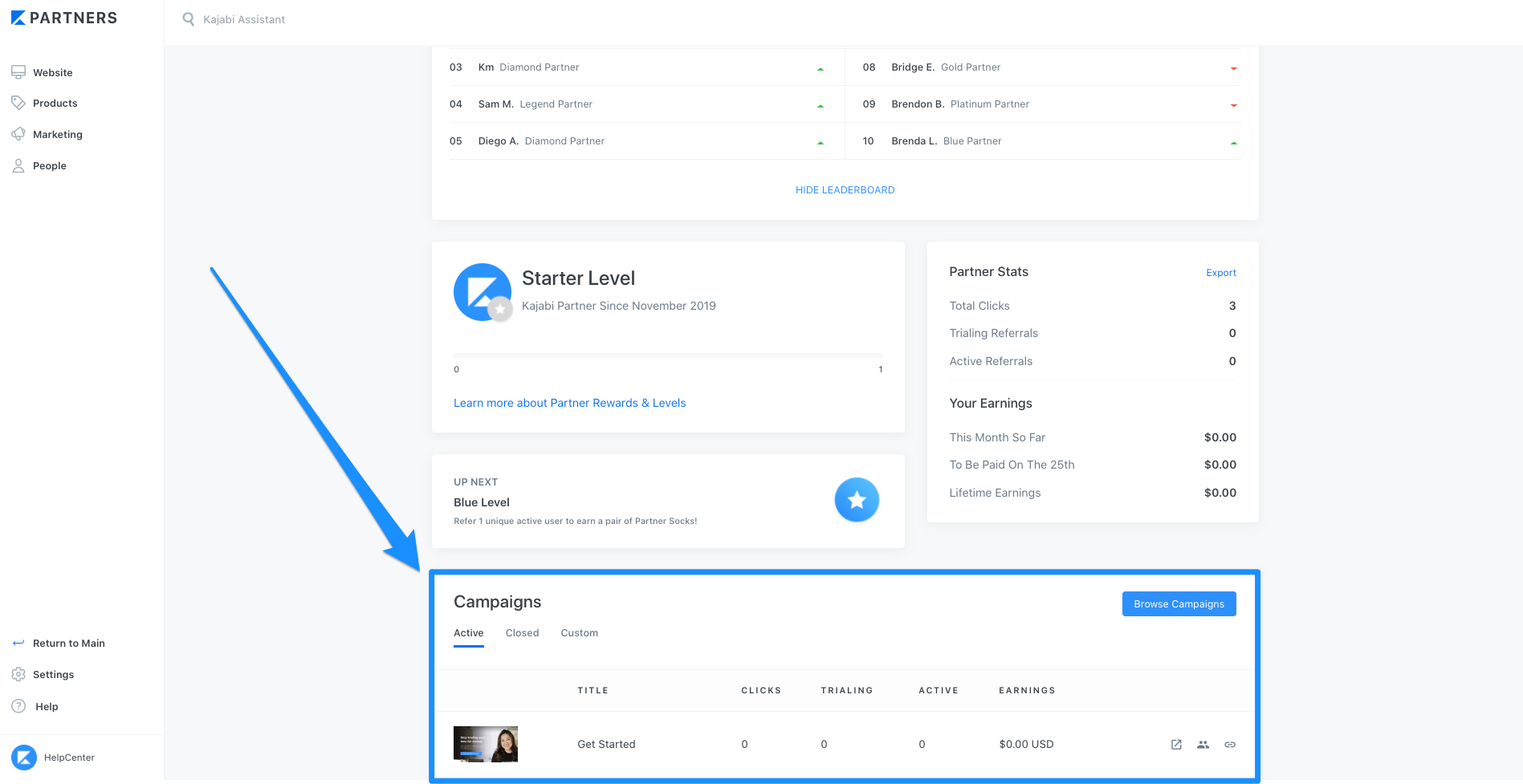Click the search magnifier icon

click(189, 18)
